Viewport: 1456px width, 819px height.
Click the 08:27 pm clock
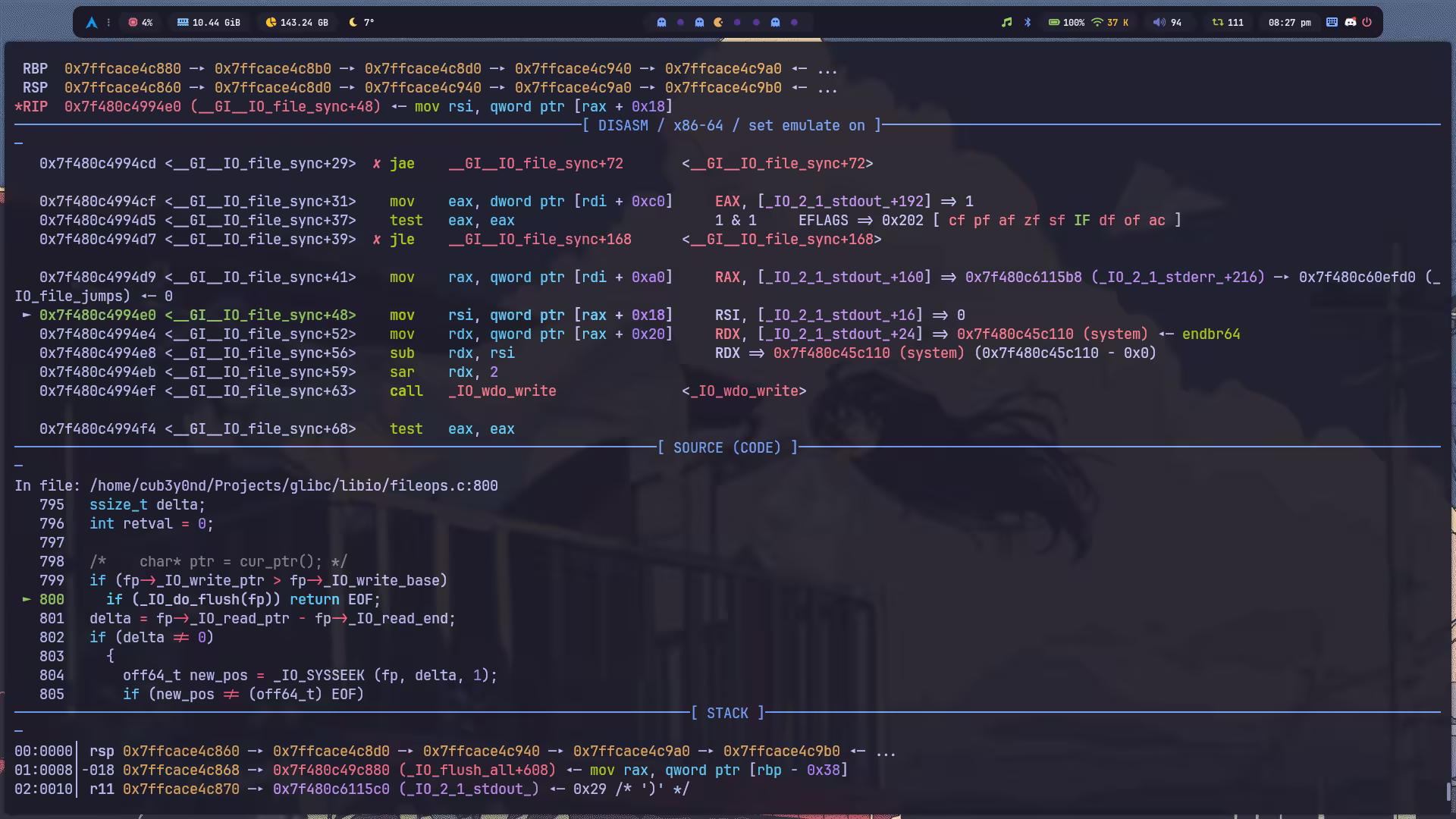pyautogui.click(x=1289, y=23)
